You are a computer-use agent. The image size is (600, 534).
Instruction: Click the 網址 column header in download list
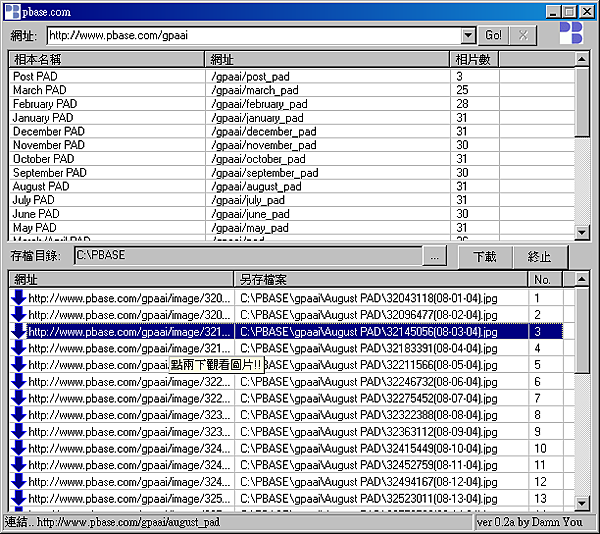121,280
